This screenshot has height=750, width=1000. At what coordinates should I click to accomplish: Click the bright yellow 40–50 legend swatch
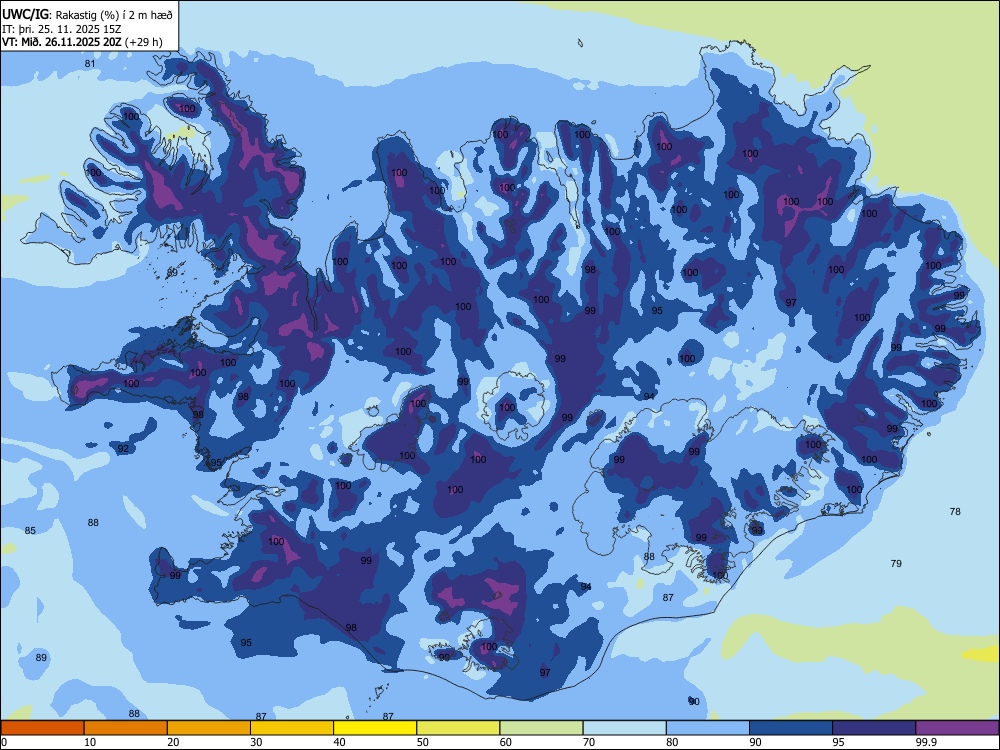pos(375,728)
